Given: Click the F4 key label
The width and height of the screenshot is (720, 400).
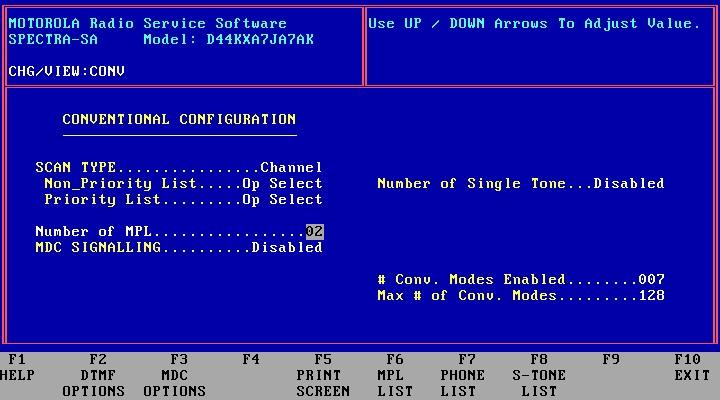Looking at the screenshot, I should tap(251, 359).
